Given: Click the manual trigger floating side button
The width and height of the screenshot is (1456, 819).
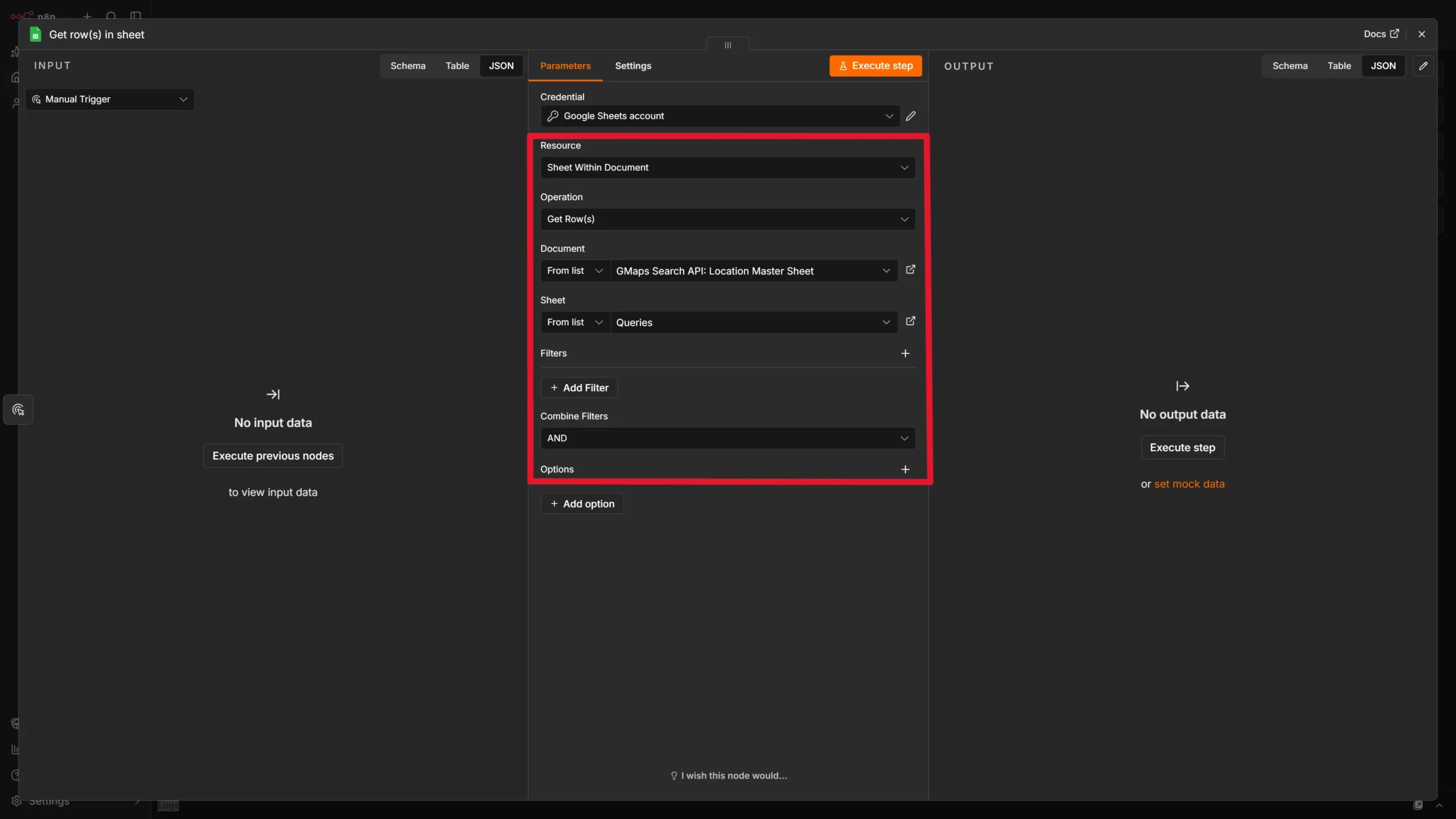Looking at the screenshot, I should point(18,409).
